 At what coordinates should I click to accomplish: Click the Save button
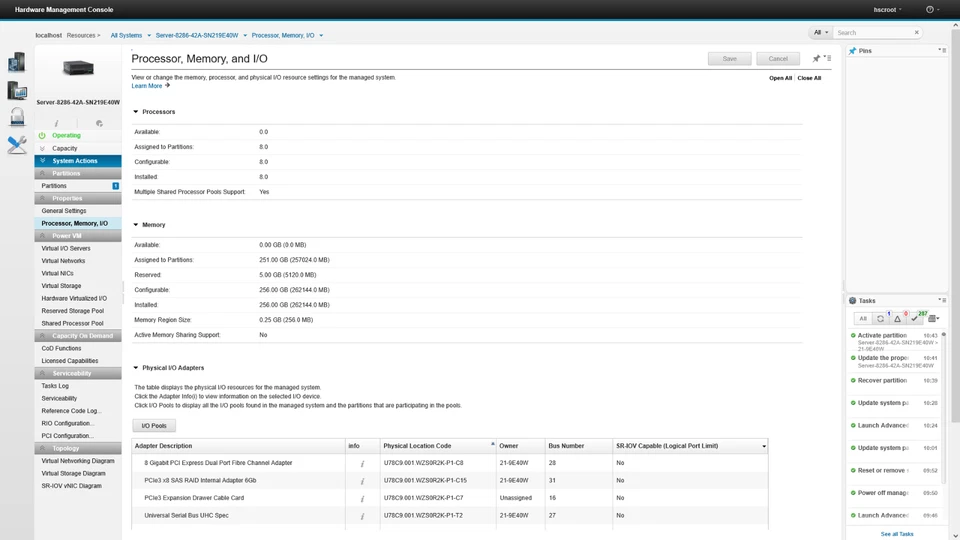729,59
